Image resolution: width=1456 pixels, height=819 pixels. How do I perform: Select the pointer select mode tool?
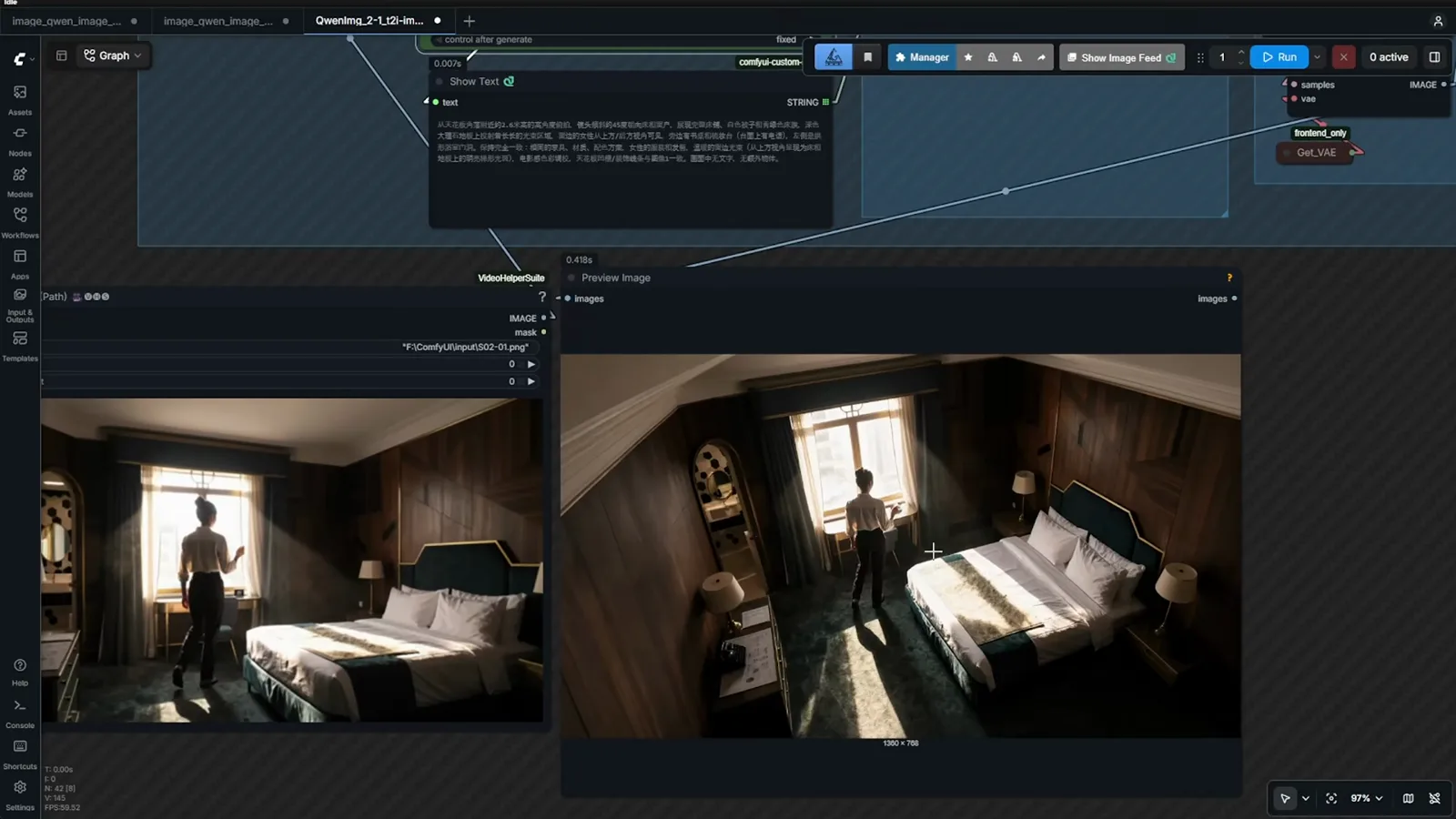(1285, 798)
